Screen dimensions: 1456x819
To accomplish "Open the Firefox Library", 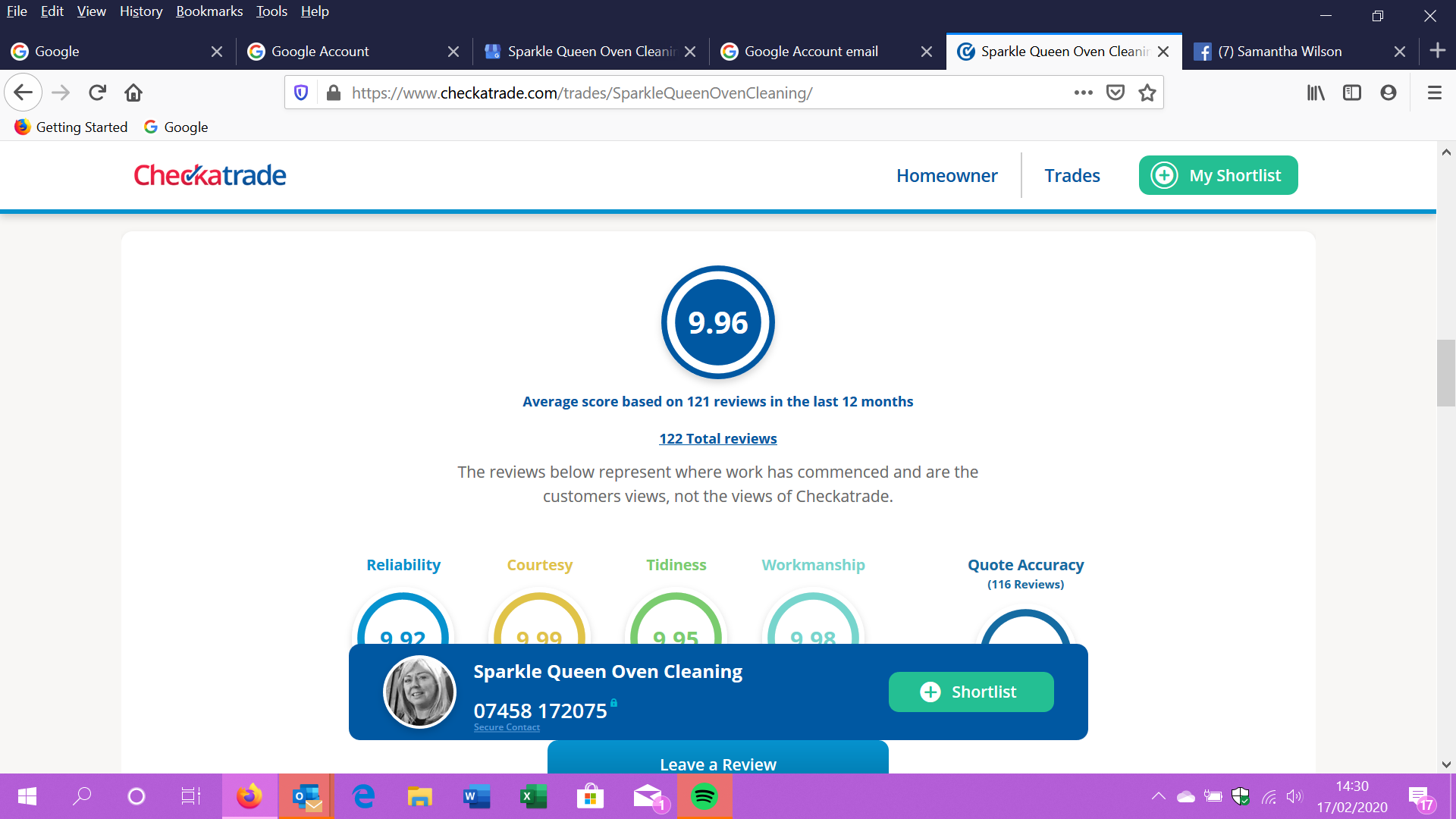I will click(x=1316, y=93).
